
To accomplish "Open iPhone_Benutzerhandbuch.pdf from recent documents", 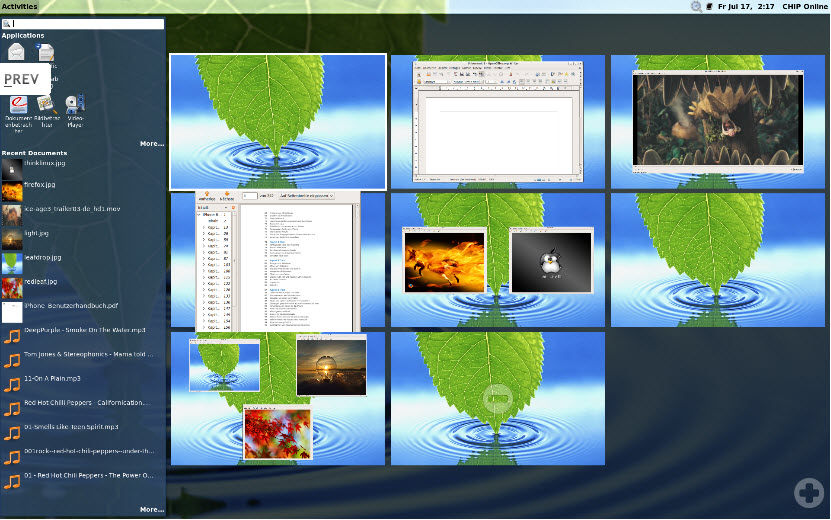I will 60,312.
